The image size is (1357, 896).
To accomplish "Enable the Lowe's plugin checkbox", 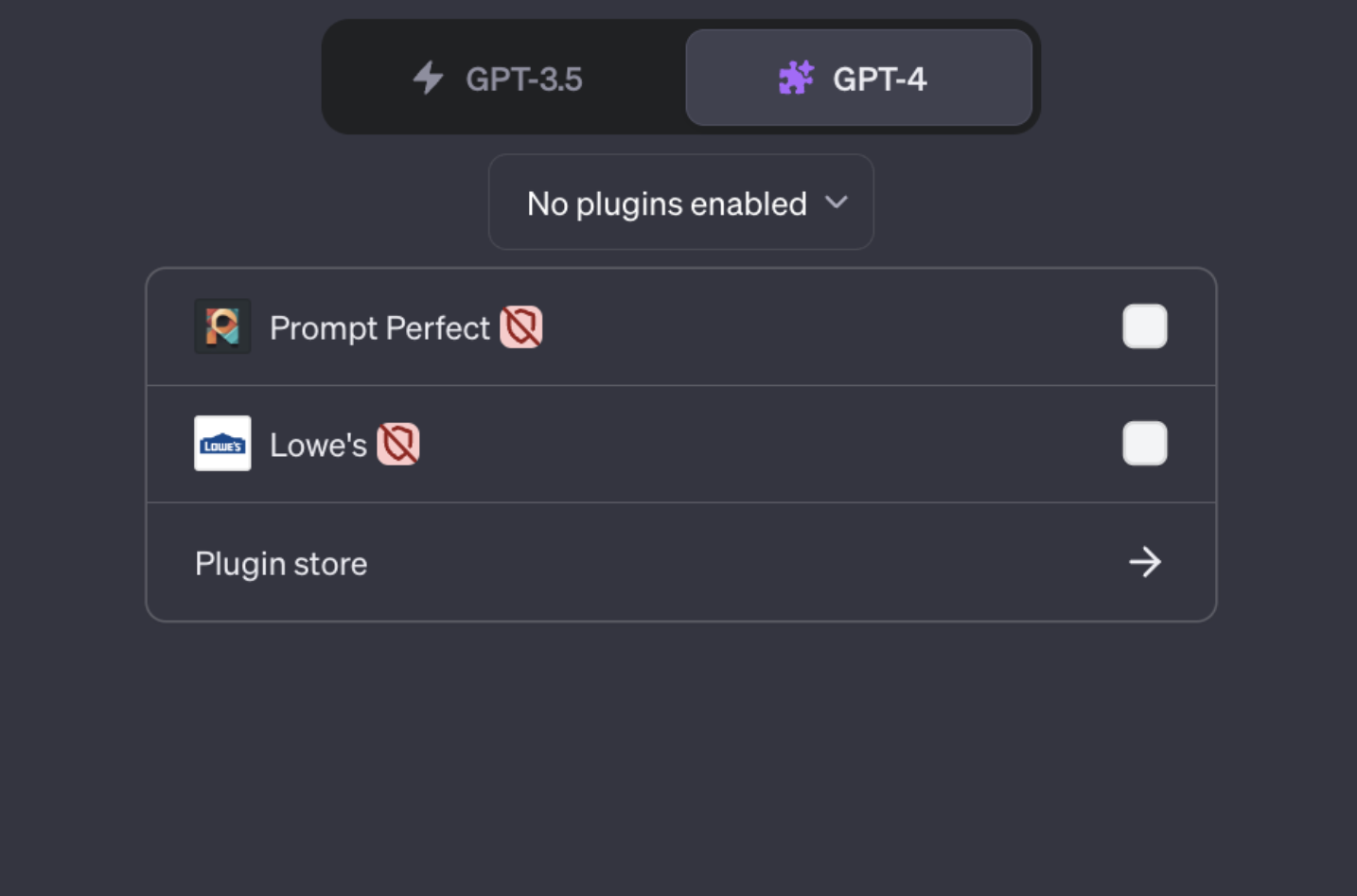I will [x=1144, y=444].
